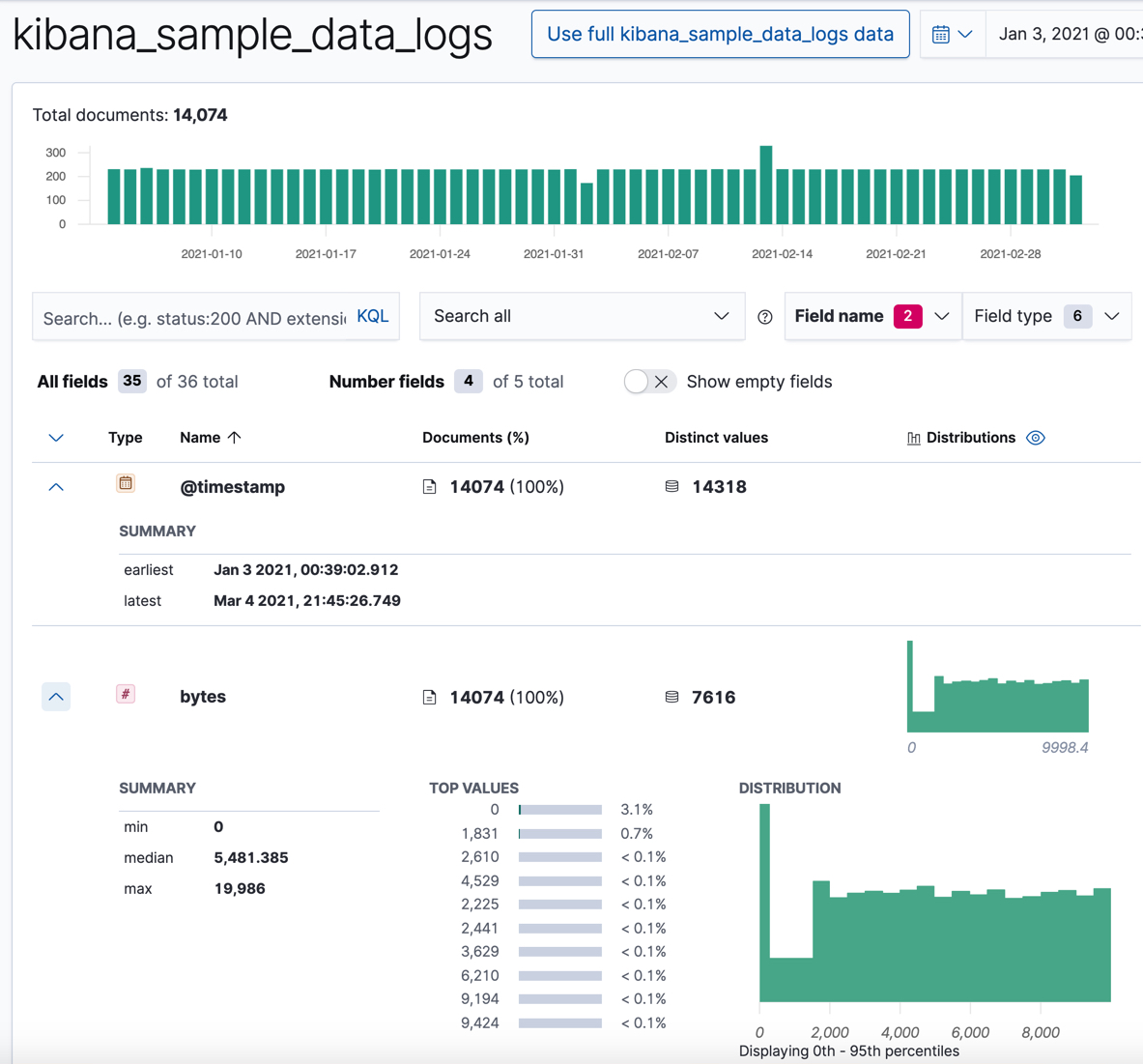Screen dimensions: 1143x1064
Task: Click the KQL link in the search bar
Action: 373,316
